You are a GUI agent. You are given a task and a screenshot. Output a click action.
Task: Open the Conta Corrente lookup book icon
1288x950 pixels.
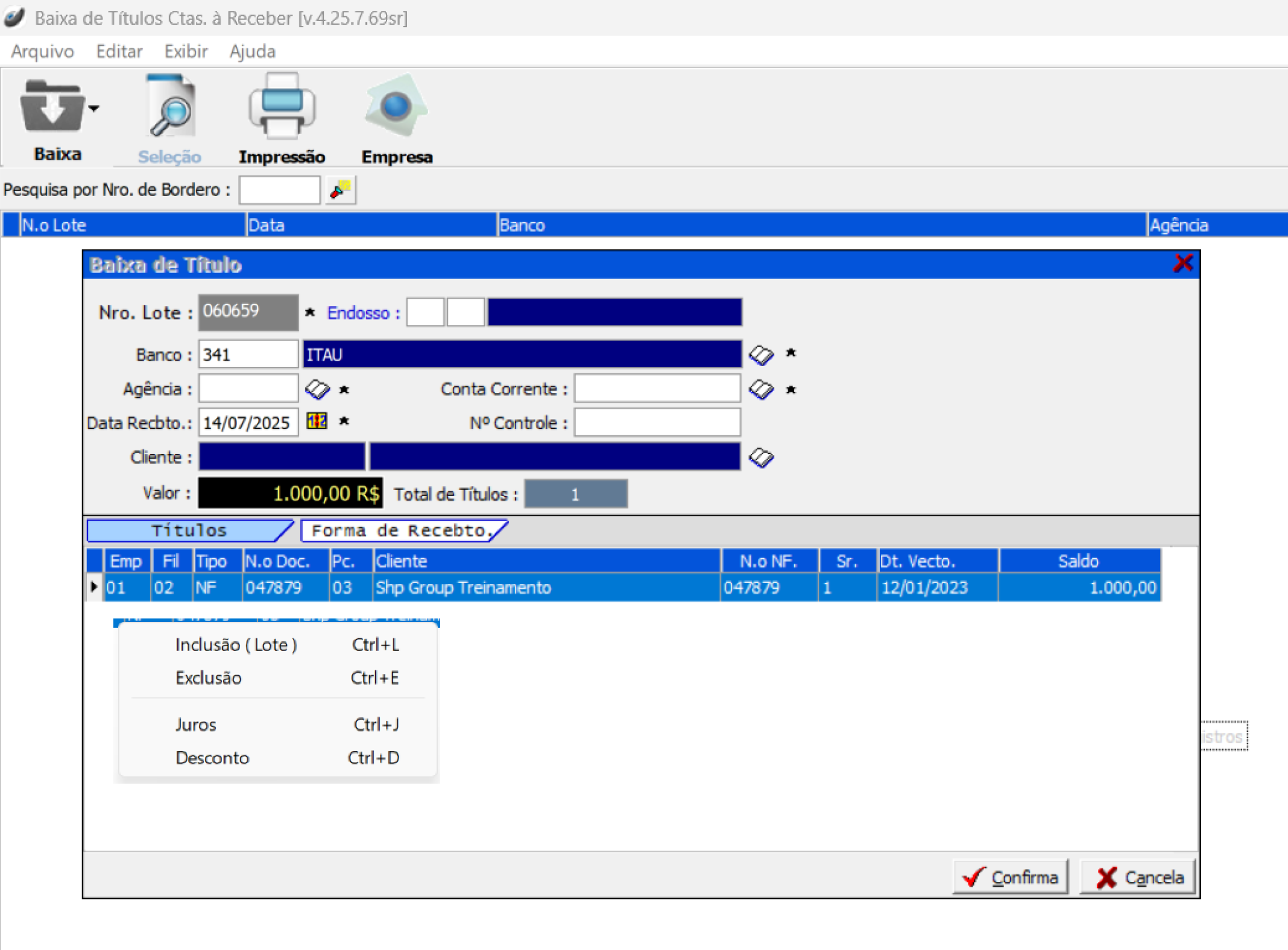(x=761, y=389)
